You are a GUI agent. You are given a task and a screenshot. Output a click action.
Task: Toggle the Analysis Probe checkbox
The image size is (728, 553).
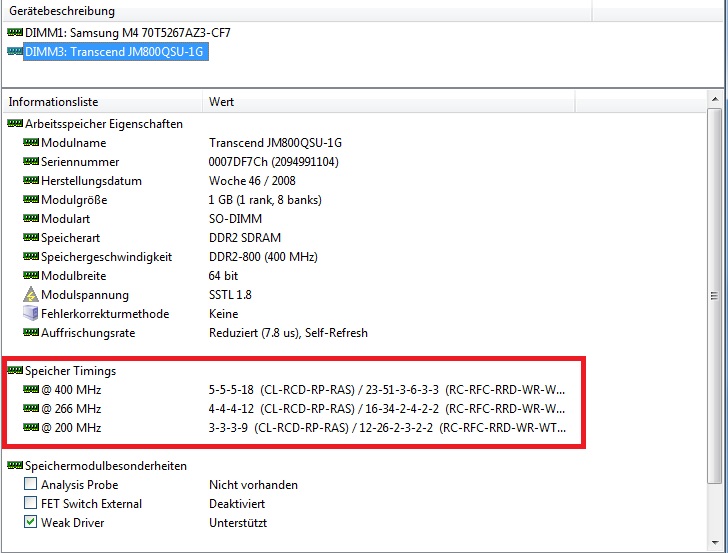pyautogui.click(x=30, y=484)
